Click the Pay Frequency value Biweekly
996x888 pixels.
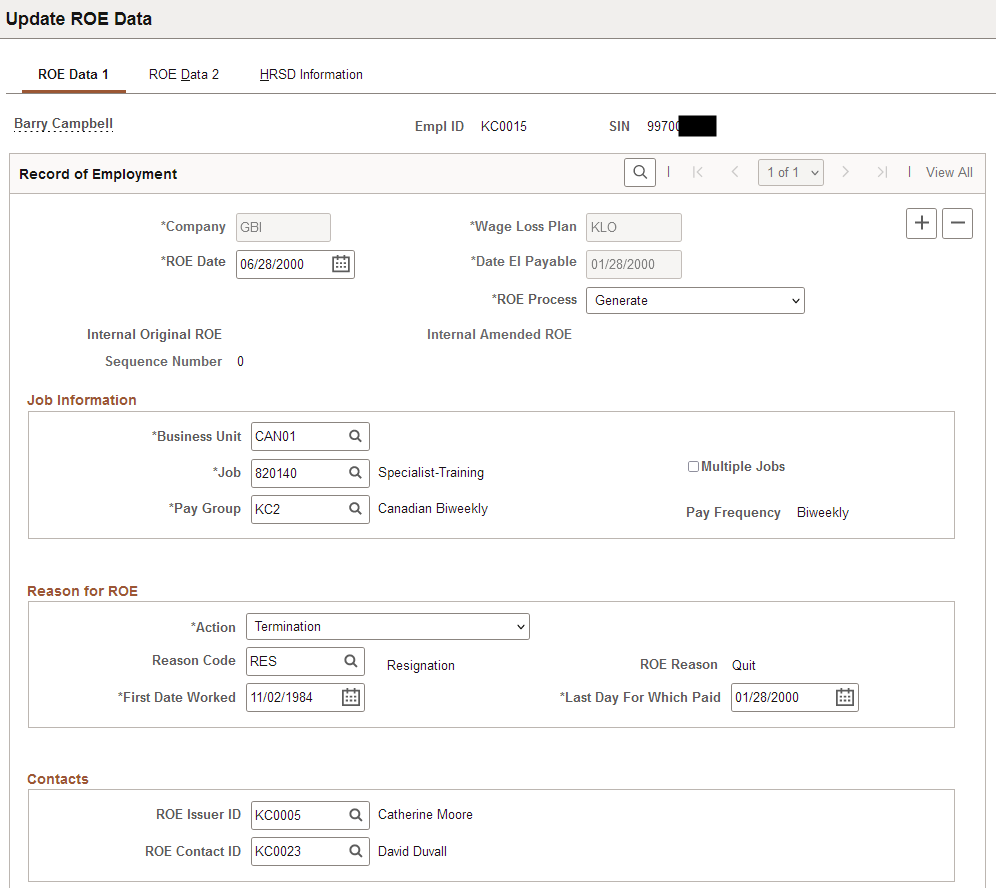(x=823, y=513)
